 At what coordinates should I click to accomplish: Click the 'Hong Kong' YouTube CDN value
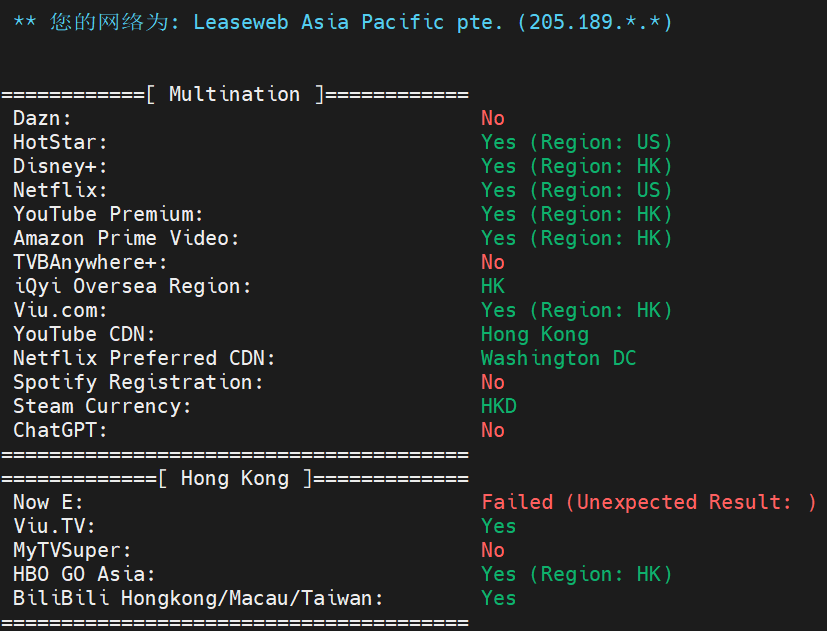(x=534, y=335)
